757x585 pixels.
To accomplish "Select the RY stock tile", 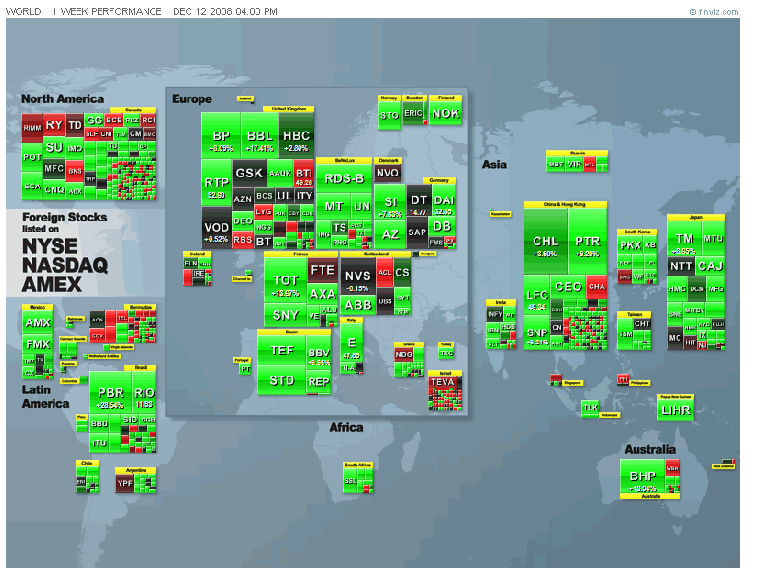I will pos(54,125).
